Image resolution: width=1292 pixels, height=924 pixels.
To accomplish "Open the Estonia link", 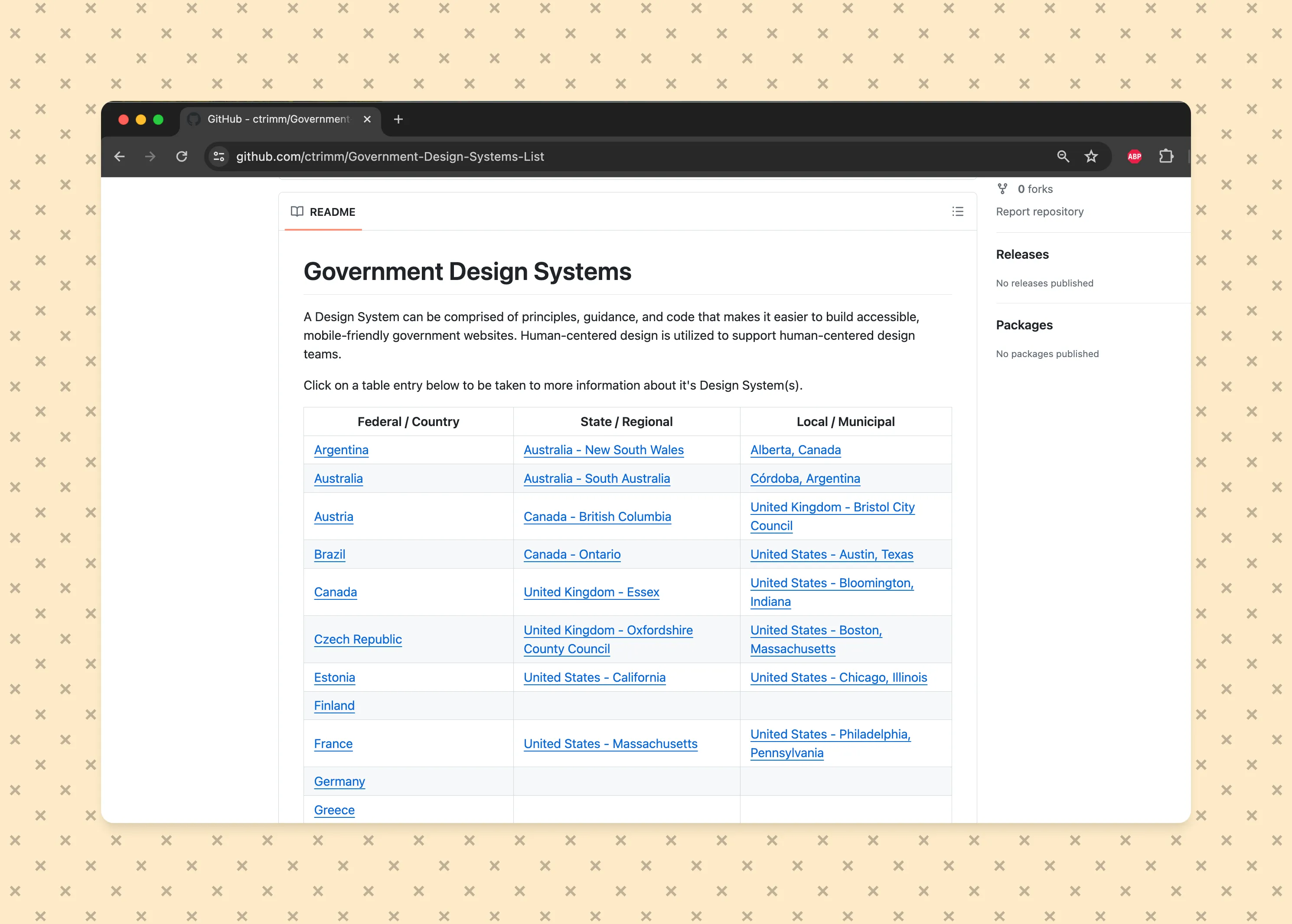I will (x=335, y=678).
